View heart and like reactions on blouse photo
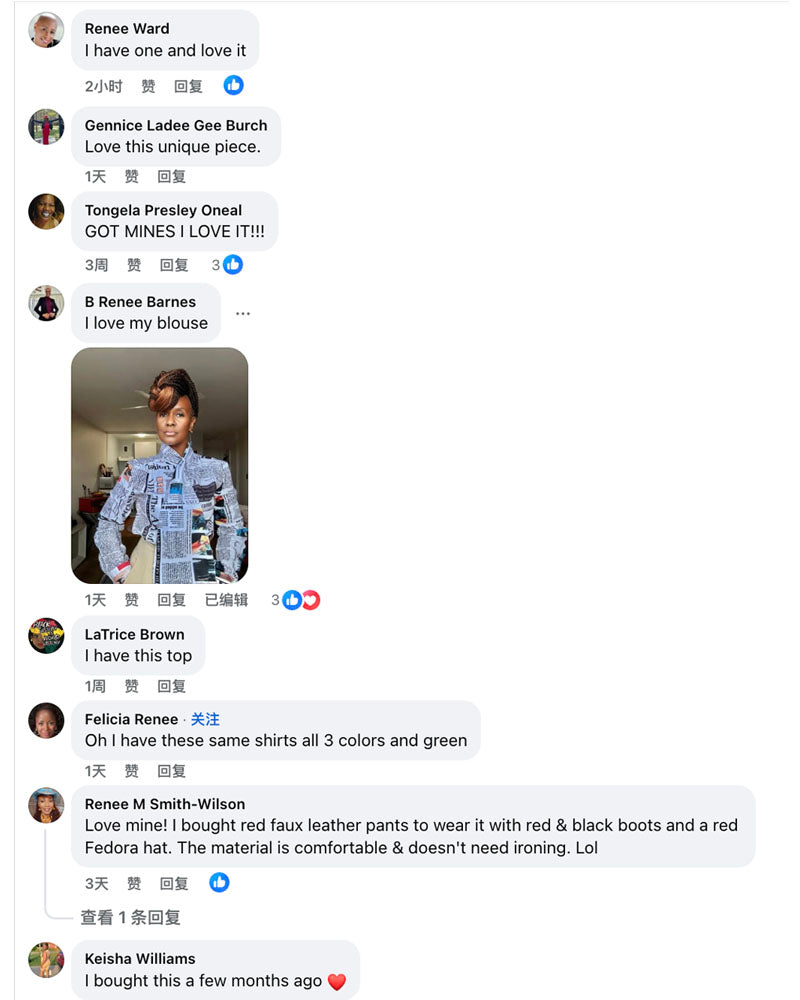This screenshot has width=800, height=1000. coord(300,600)
